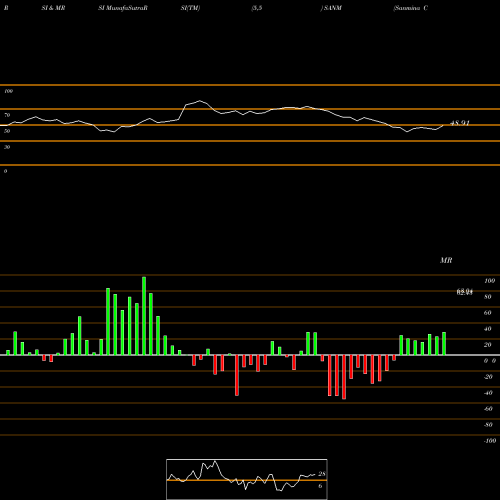The image size is (500, 500).
Task: Click the 6 value in the mini chart
Action: click(x=320, y=486)
